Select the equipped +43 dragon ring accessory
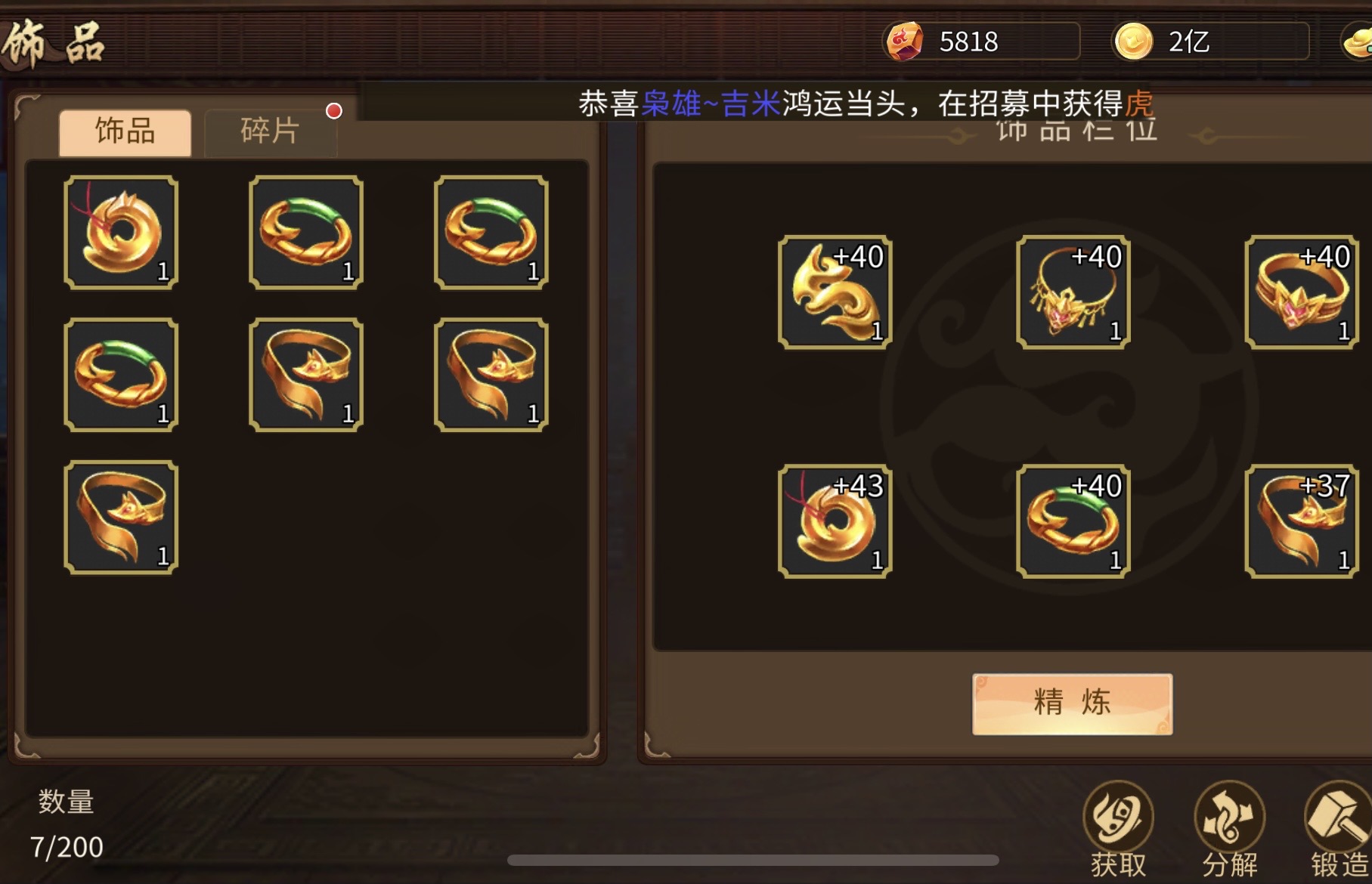 click(x=835, y=521)
